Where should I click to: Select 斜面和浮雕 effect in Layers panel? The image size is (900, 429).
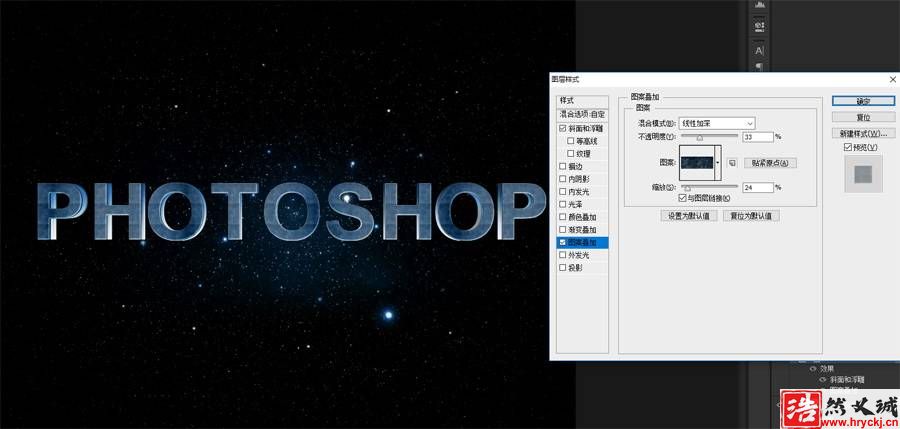(847, 380)
